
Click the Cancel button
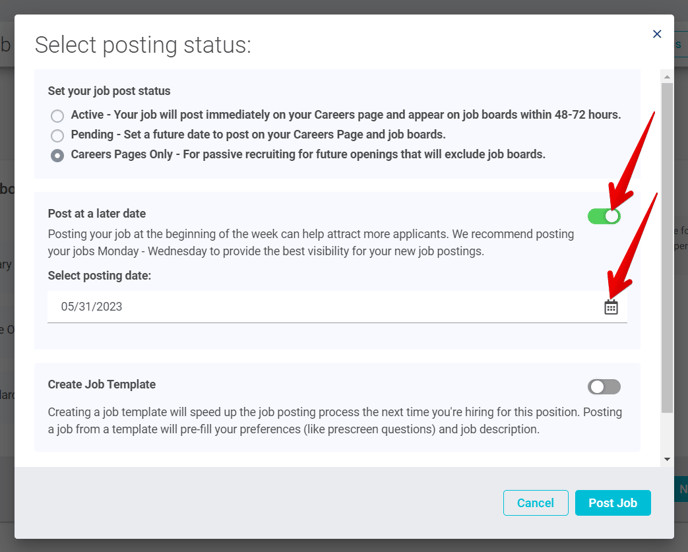(x=536, y=503)
